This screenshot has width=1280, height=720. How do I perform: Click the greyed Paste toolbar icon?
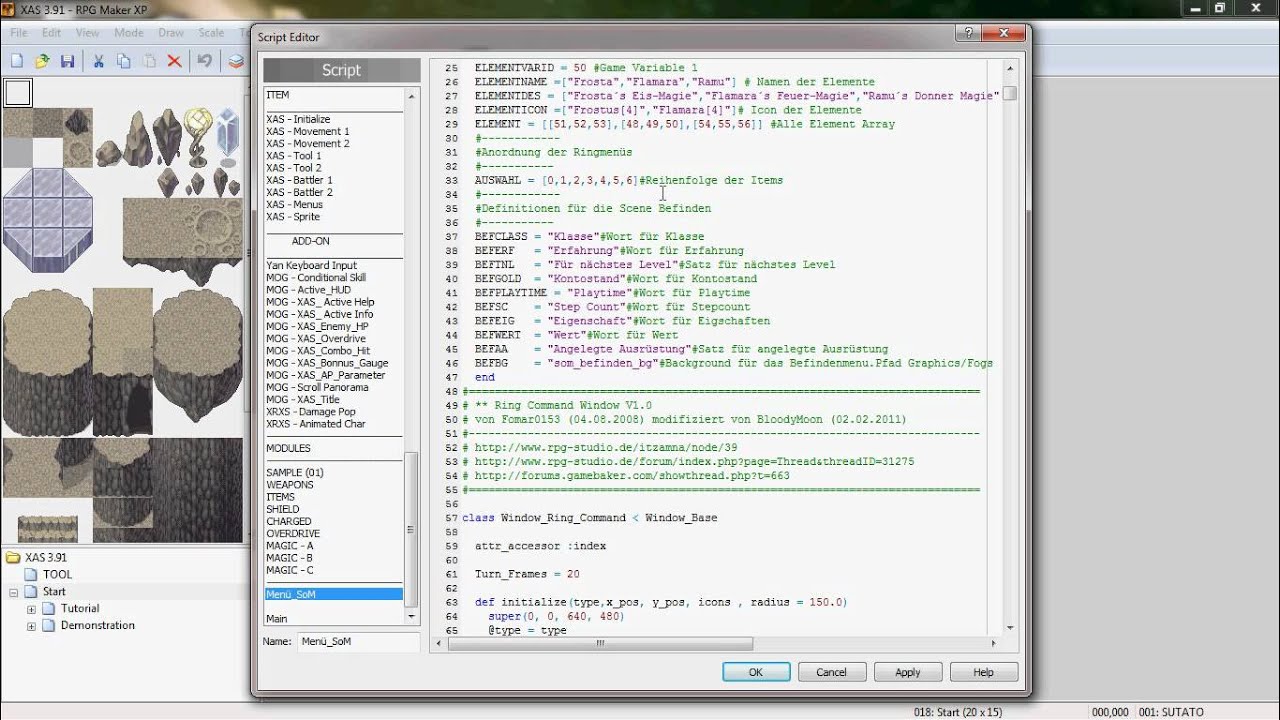pyautogui.click(x=149, y=61)
